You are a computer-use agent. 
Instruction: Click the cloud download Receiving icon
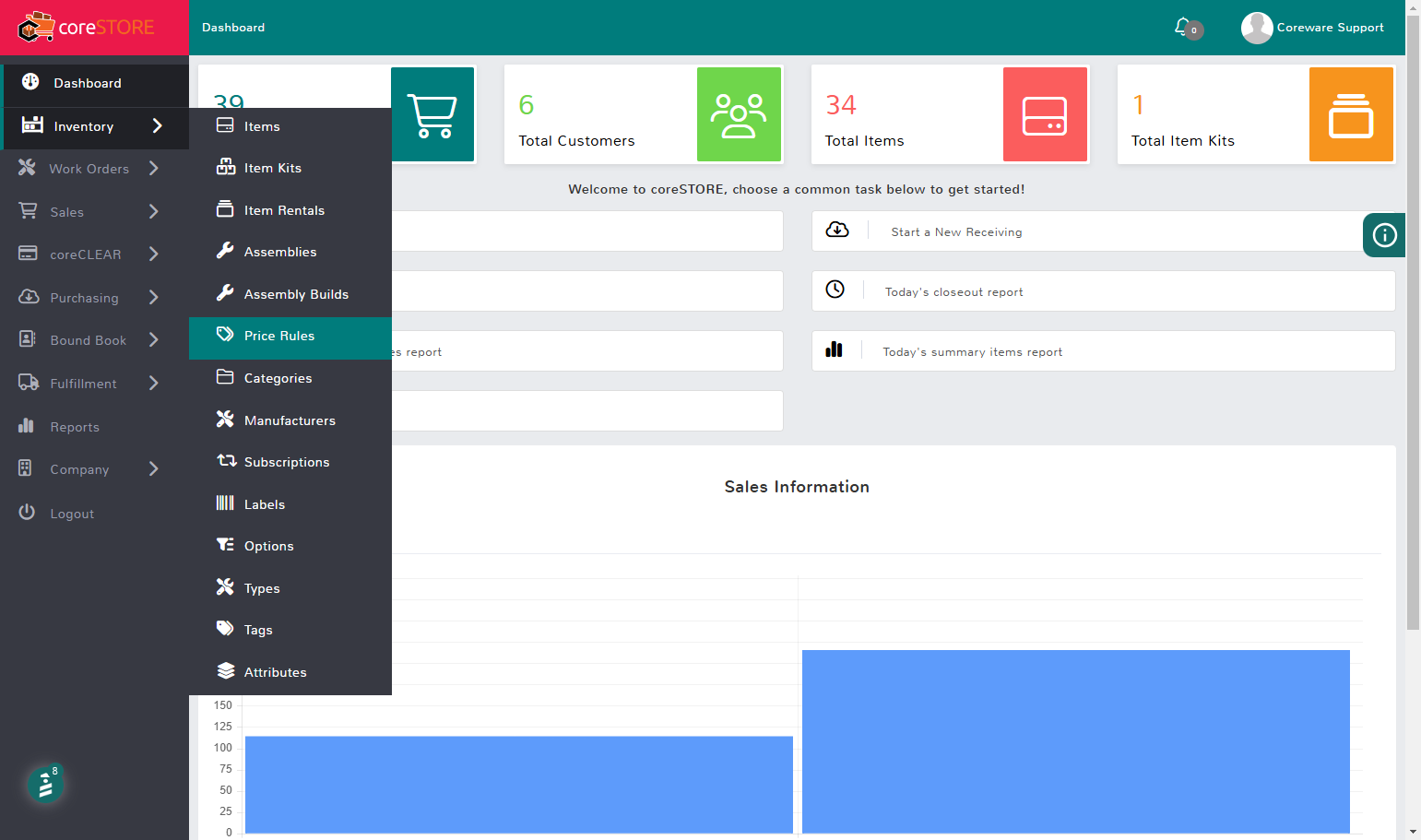837,230
